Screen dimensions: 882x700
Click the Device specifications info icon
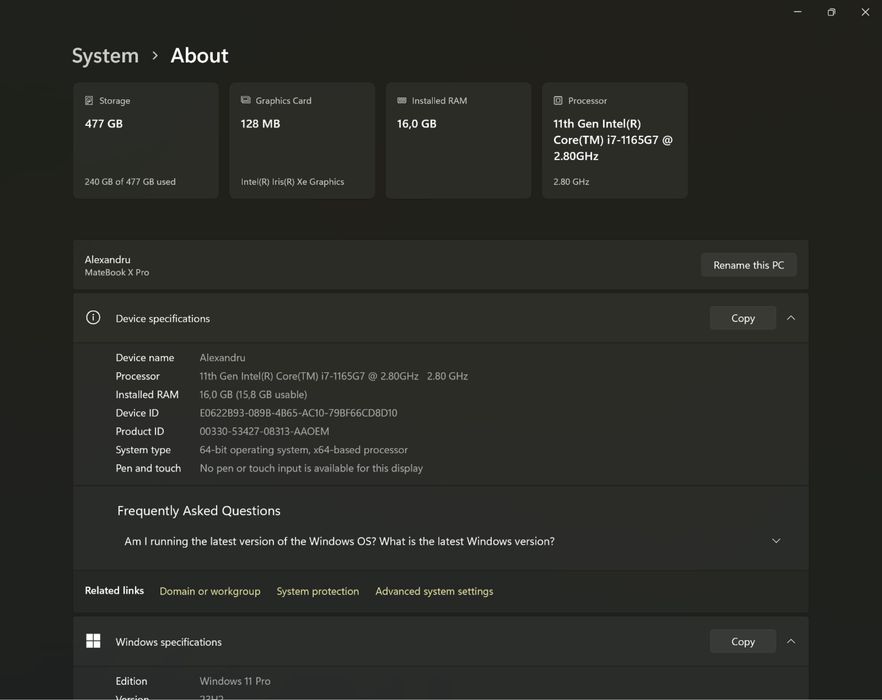tap(93, 318)
